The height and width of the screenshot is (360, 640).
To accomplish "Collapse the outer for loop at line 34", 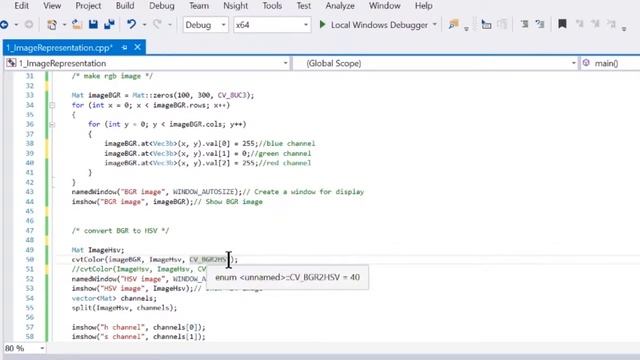I will point(52,105).
